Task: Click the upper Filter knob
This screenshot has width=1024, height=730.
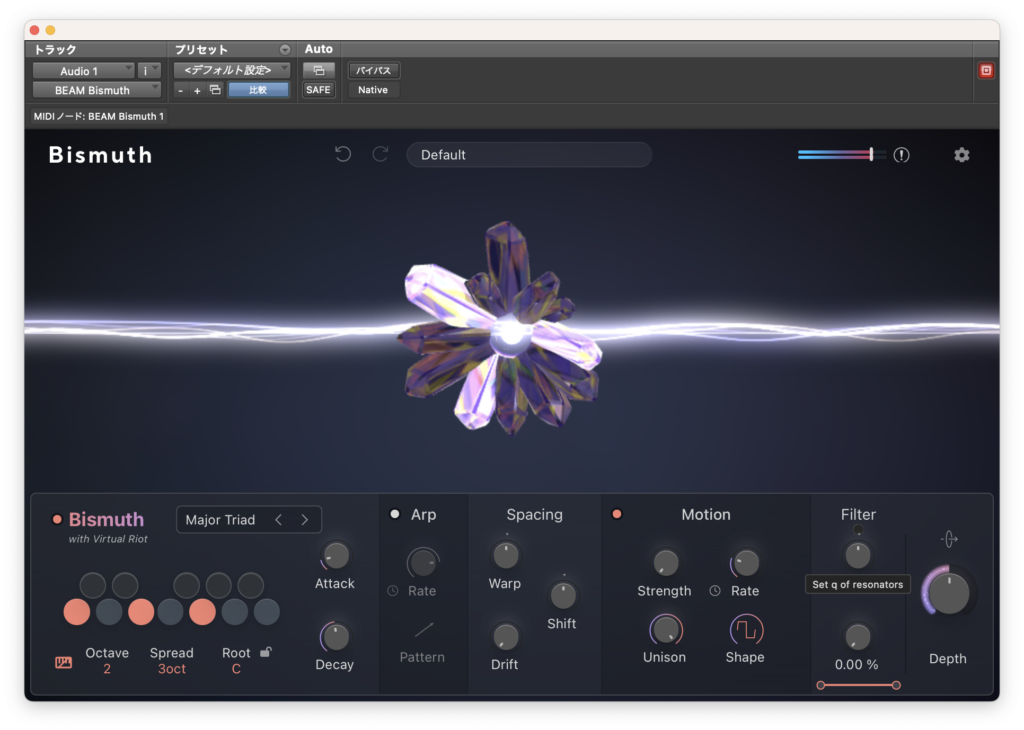Action: [857, 555]
